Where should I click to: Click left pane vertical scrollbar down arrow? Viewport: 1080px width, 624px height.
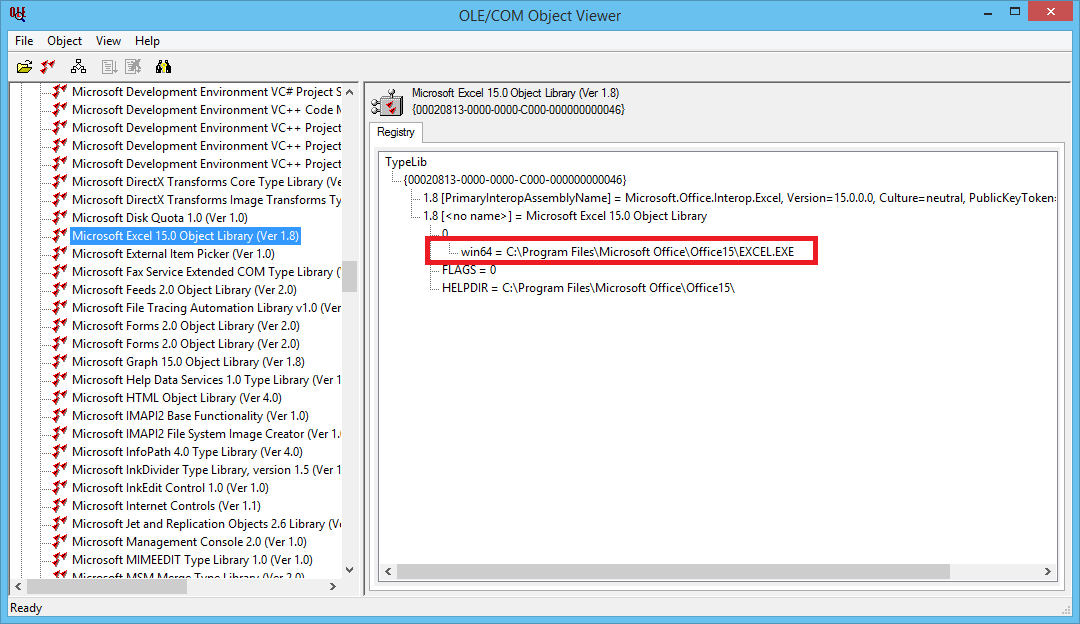coord(350,570)
